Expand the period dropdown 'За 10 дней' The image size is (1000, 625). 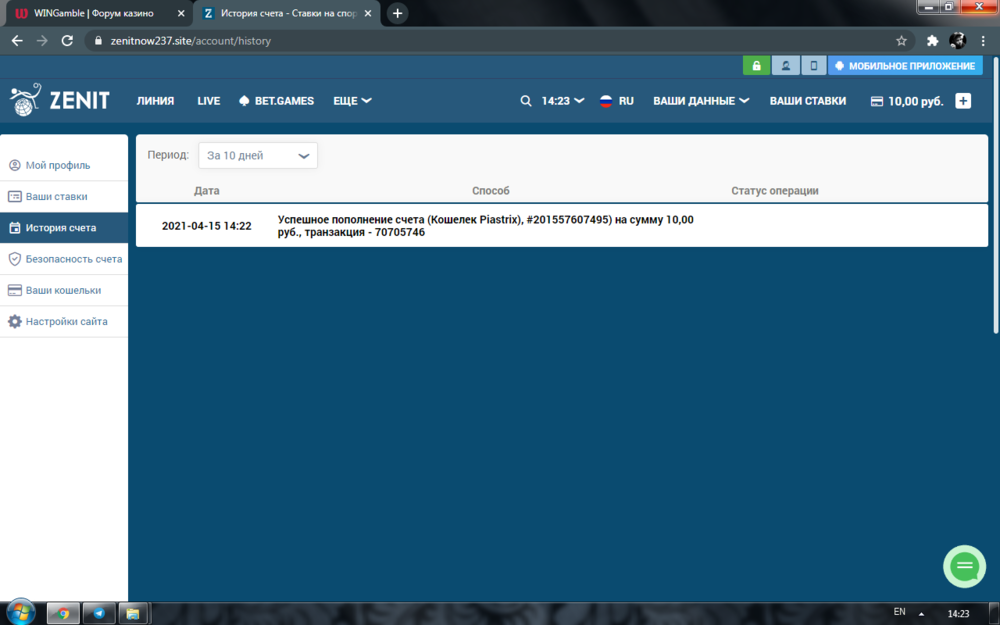(258, 156)
